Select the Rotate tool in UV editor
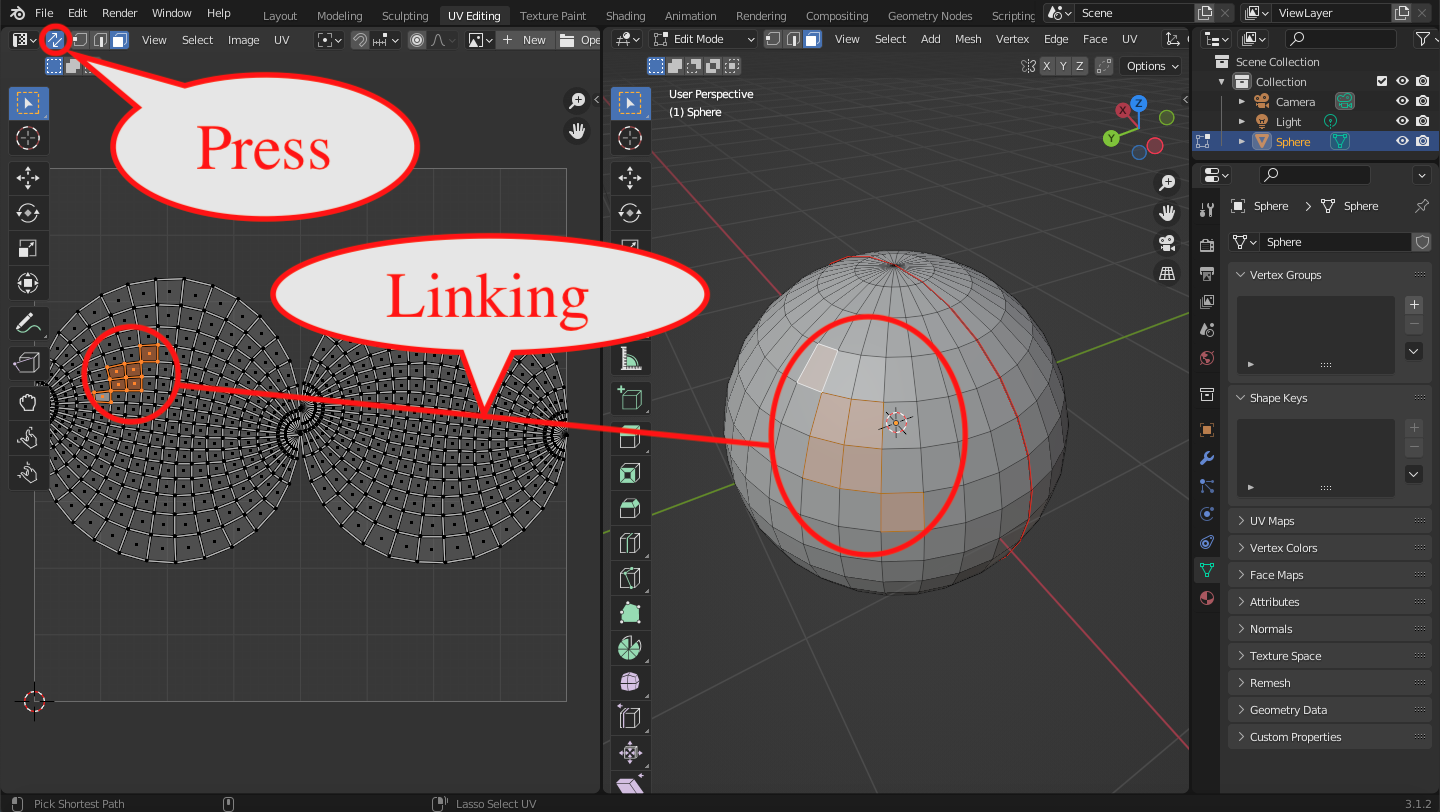The image size is (1440, 812). click(28, 213)
